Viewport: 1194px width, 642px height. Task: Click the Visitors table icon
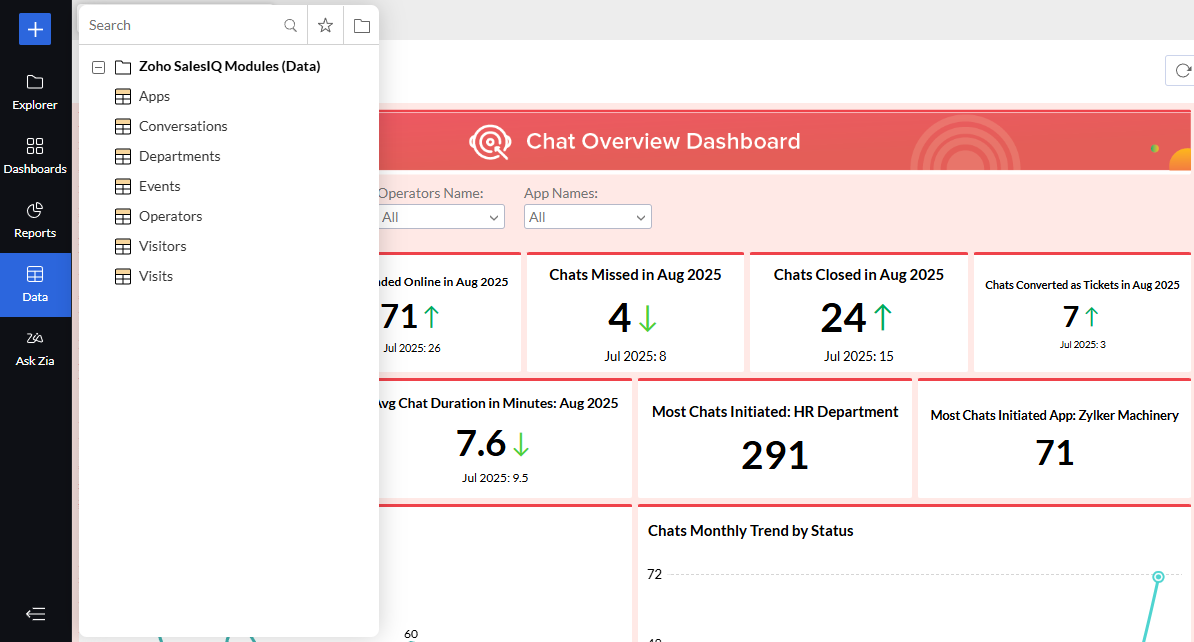[123, 247]
